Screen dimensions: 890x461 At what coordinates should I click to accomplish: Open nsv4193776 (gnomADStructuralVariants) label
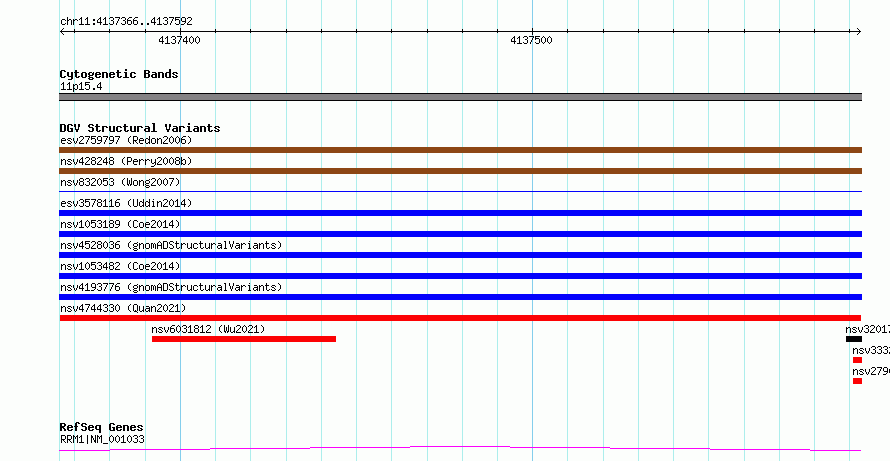tap(171, 287)
